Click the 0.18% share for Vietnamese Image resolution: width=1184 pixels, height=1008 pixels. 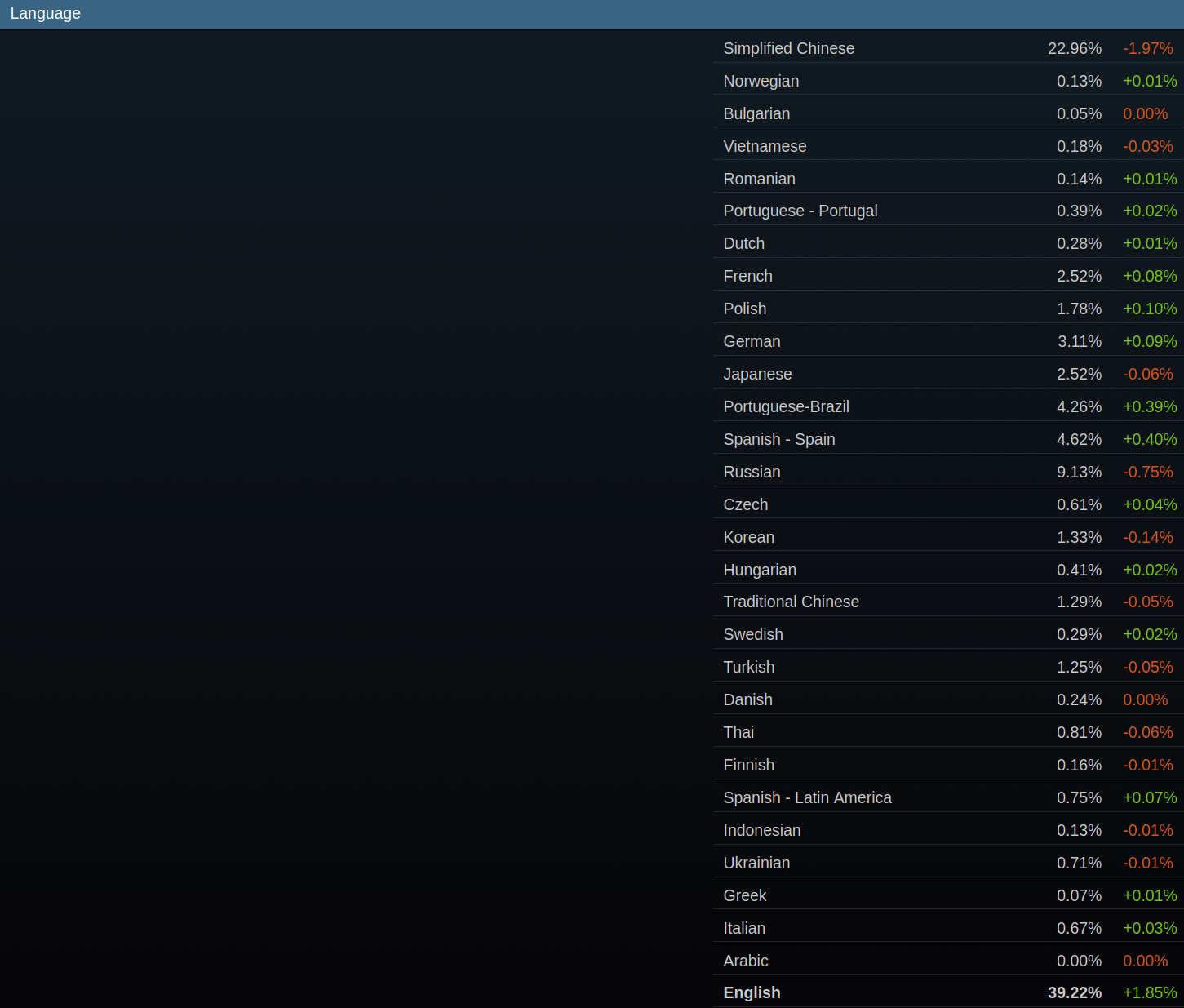1079,146
